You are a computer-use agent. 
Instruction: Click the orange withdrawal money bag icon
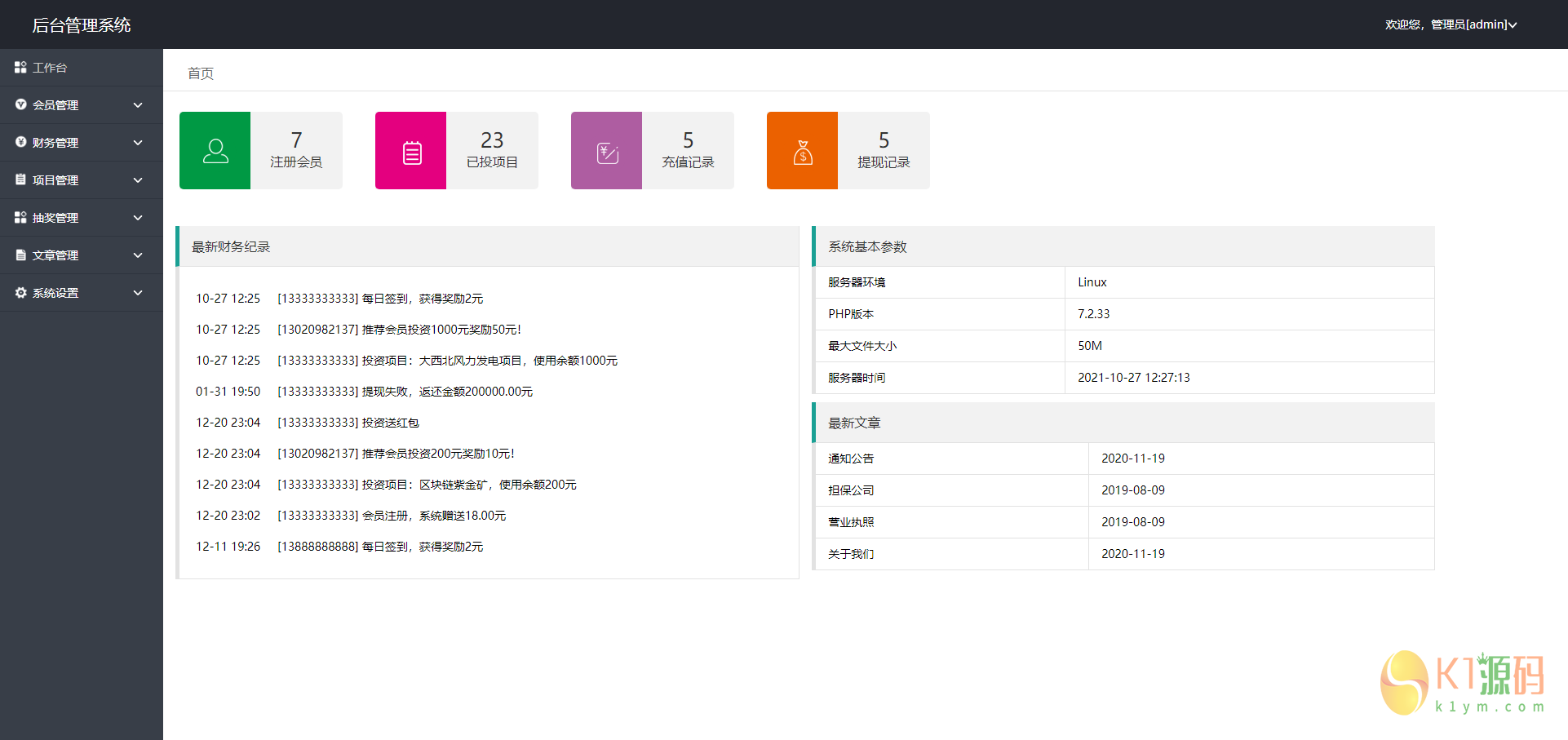coord(803,152)
